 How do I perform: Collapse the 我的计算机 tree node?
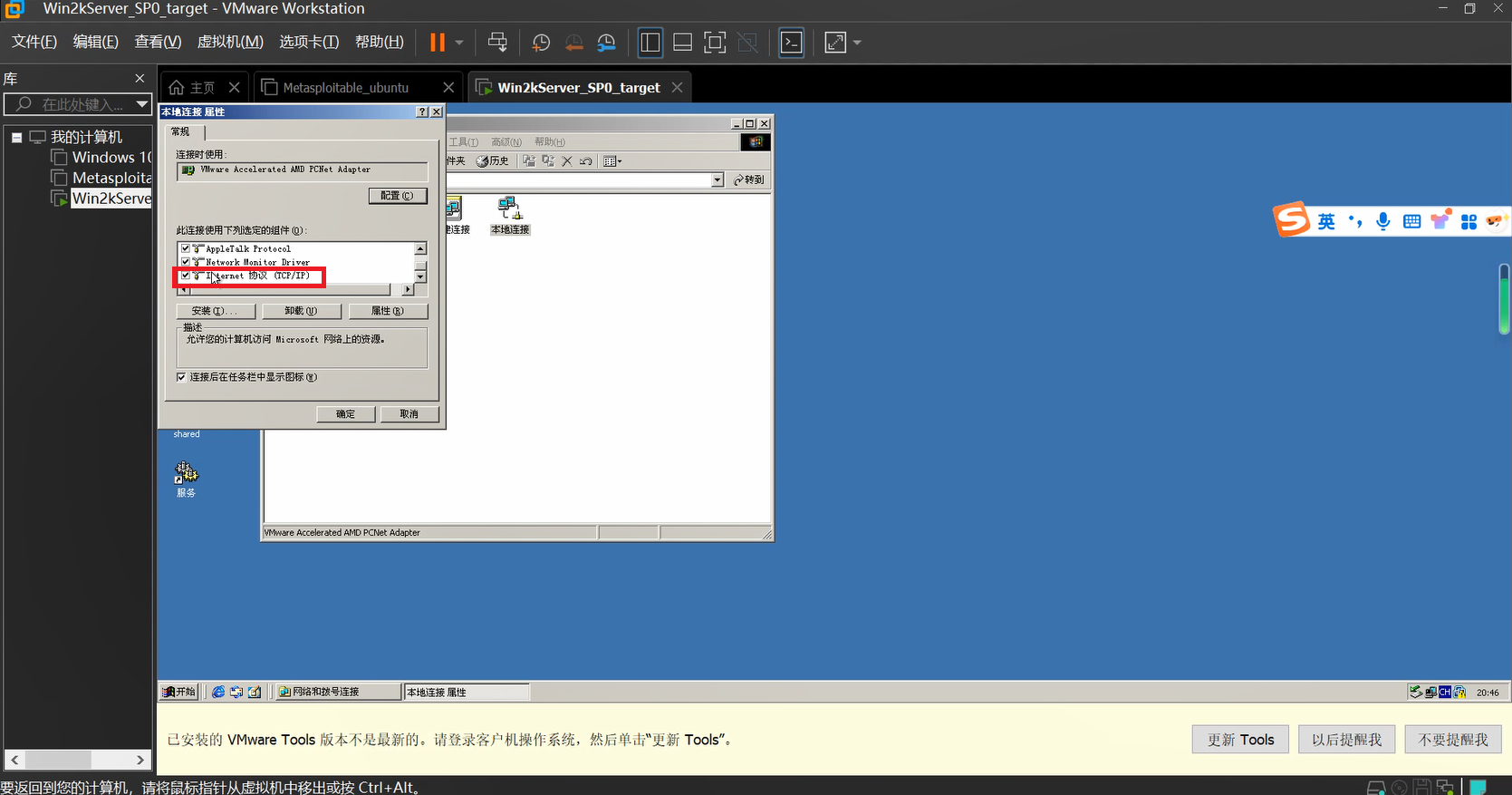[16, 137]
